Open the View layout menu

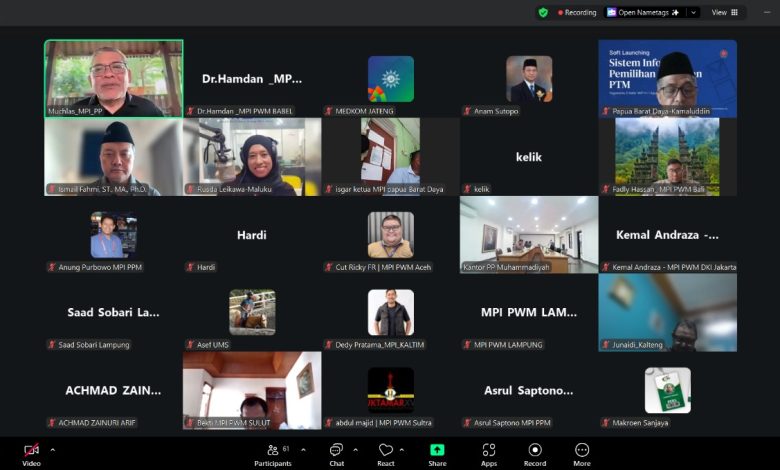point(725,13)
